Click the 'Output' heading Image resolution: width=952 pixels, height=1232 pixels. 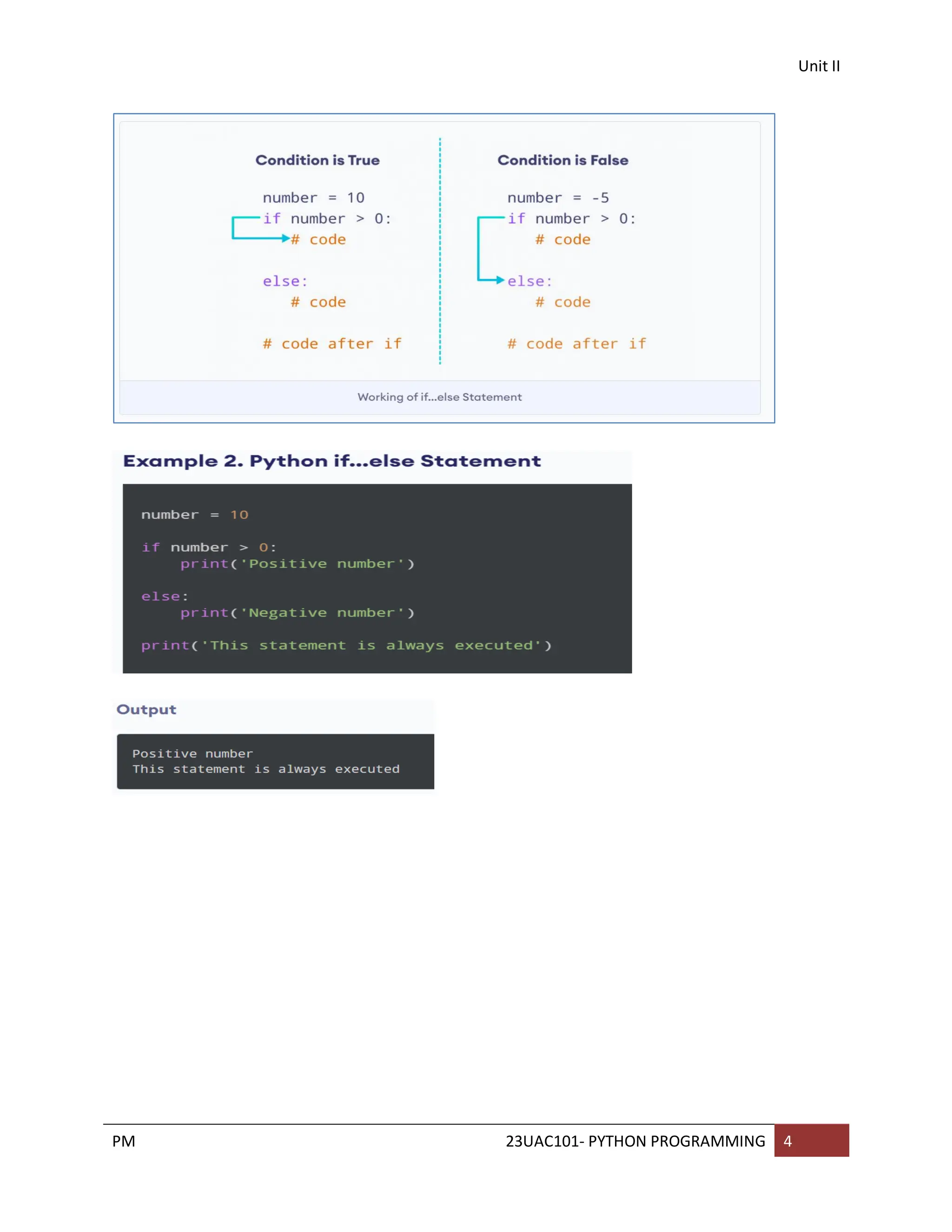(146, 709)
